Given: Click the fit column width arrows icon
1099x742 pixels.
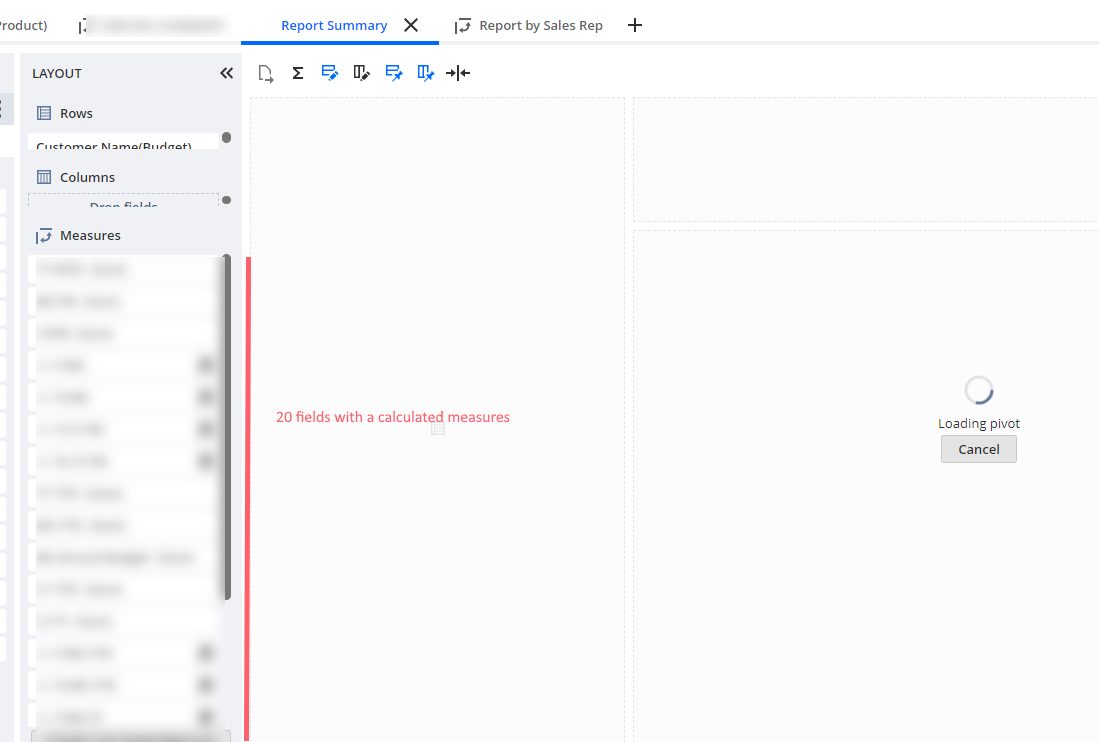Looking at the screenshot, I should 458,73.
